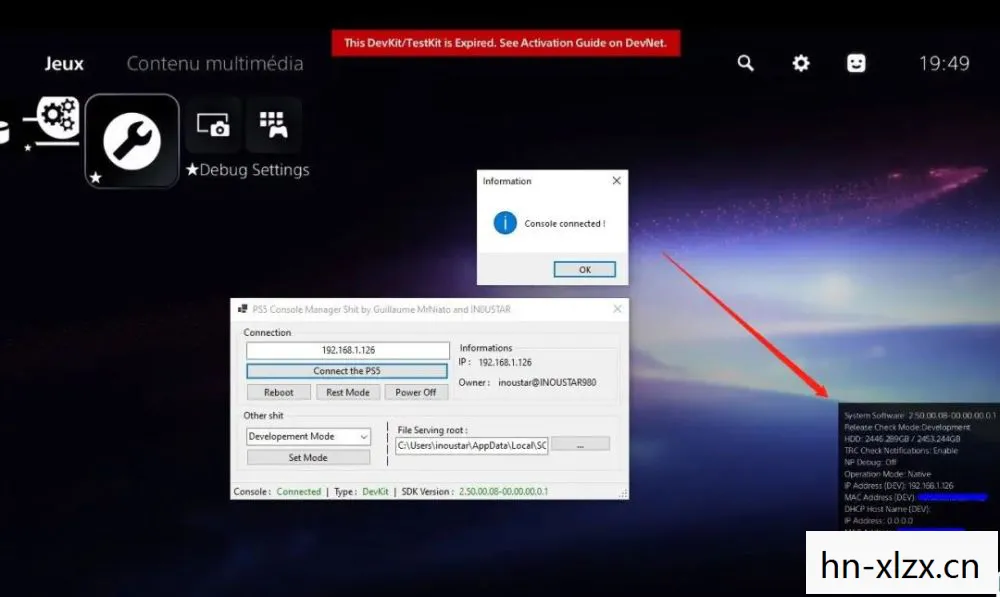Open the user profile face icon
1000x597 pixels.
pos(856,63)
